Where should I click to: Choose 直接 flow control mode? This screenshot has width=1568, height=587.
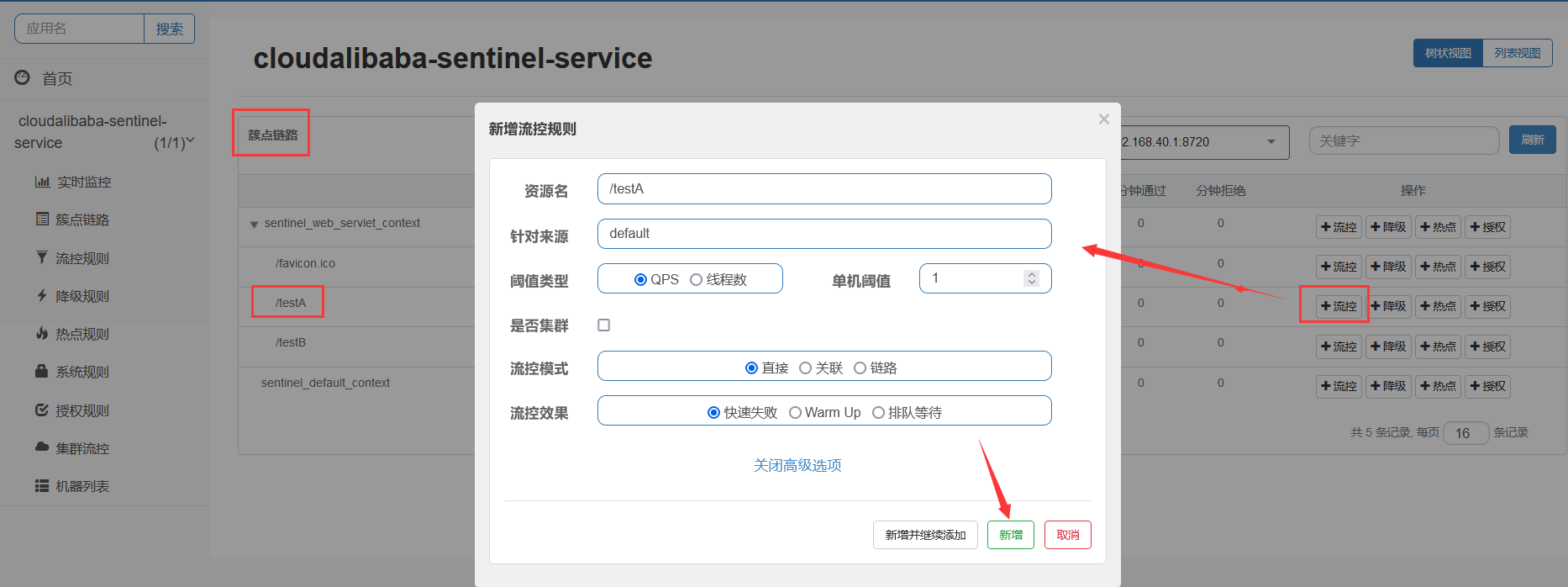tap(751, 368)
